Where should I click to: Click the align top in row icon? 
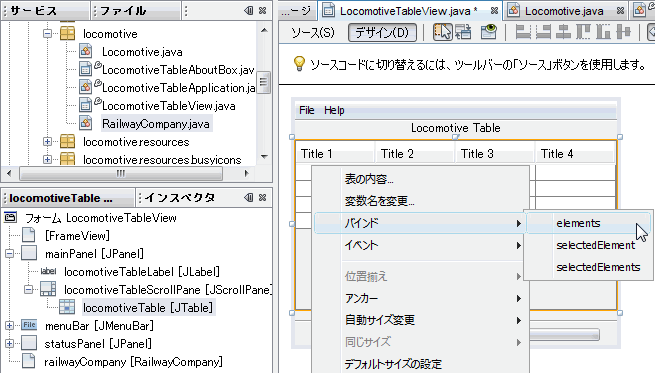583,32
